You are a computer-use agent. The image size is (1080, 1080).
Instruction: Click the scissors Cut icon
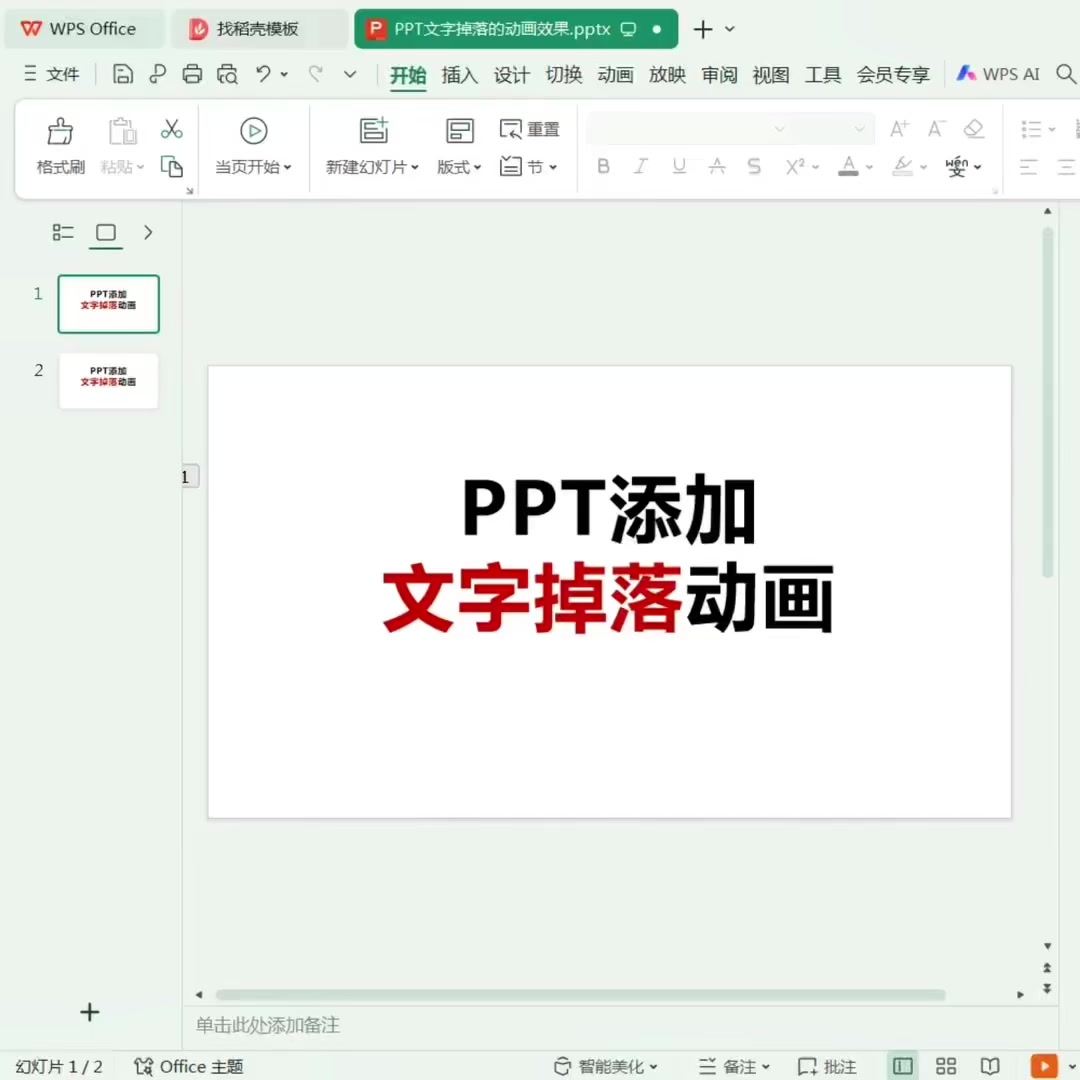[x=171, y=128]
